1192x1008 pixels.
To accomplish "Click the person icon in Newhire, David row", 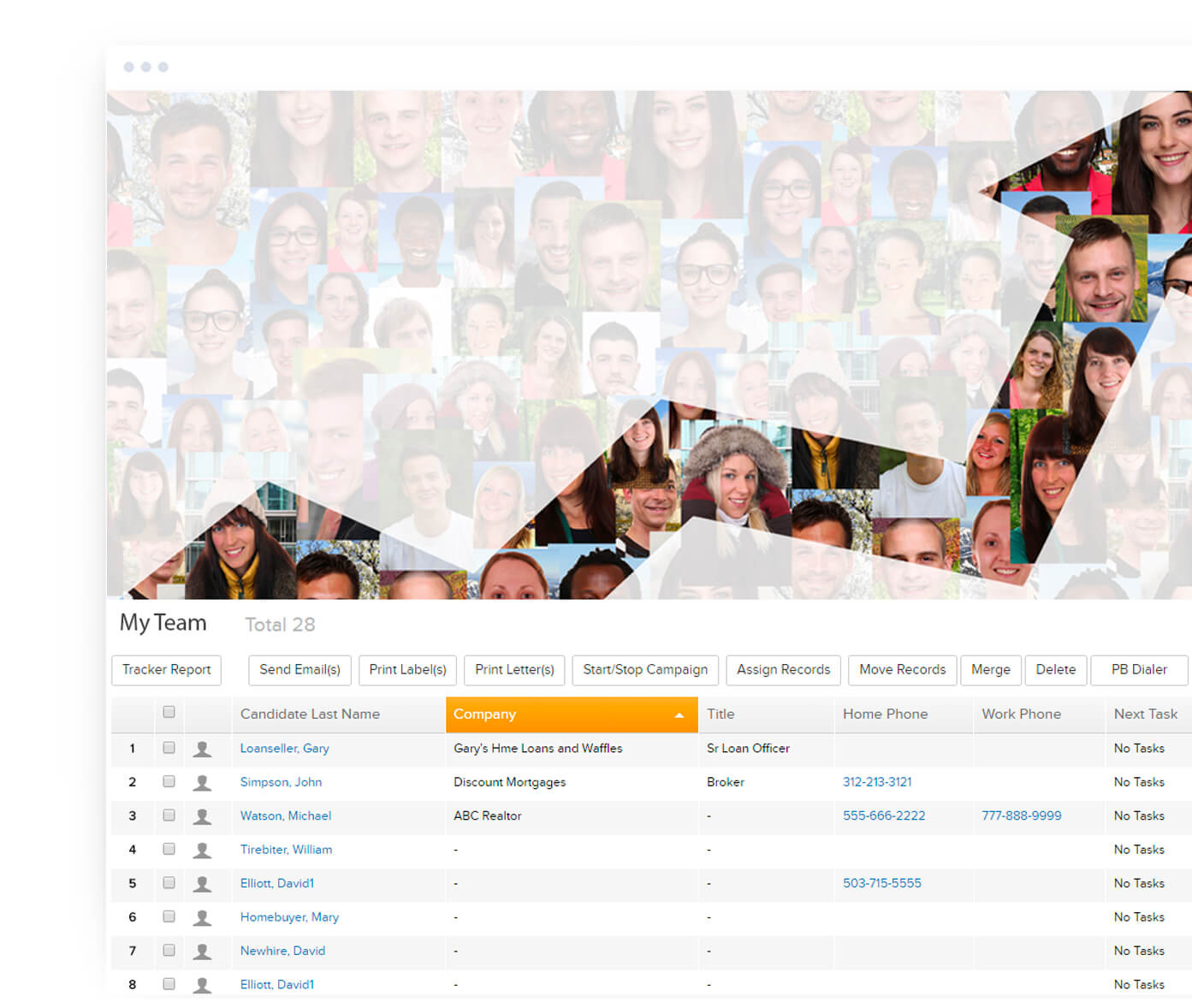I will point(202,951).
